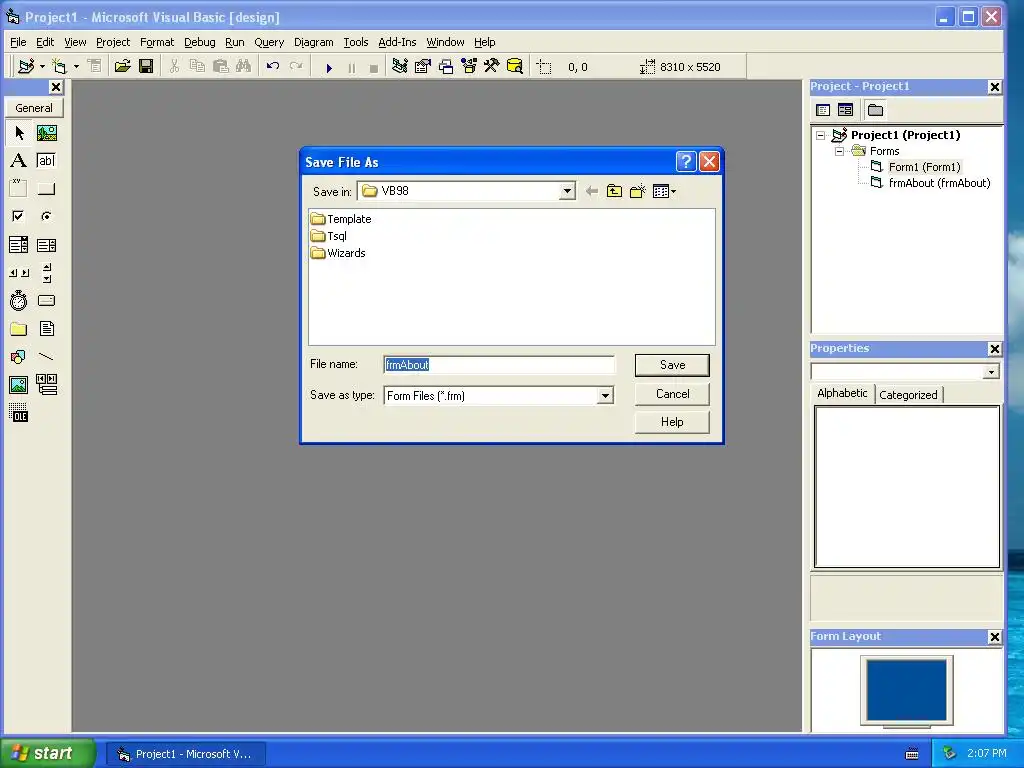Viewport: 1024px width, 768px height.
Task: Select the FileListBox tool
Action: (x=46, y=328)
